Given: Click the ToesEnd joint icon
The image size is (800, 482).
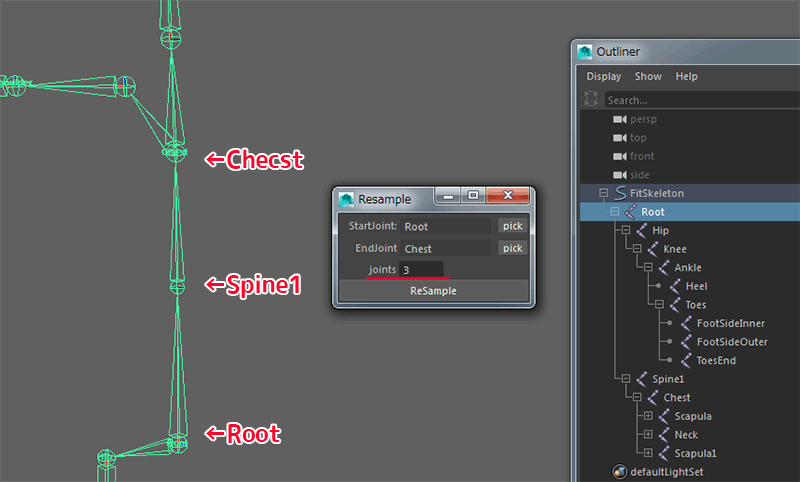Looking at the screenshot, I should click(686, 360).
